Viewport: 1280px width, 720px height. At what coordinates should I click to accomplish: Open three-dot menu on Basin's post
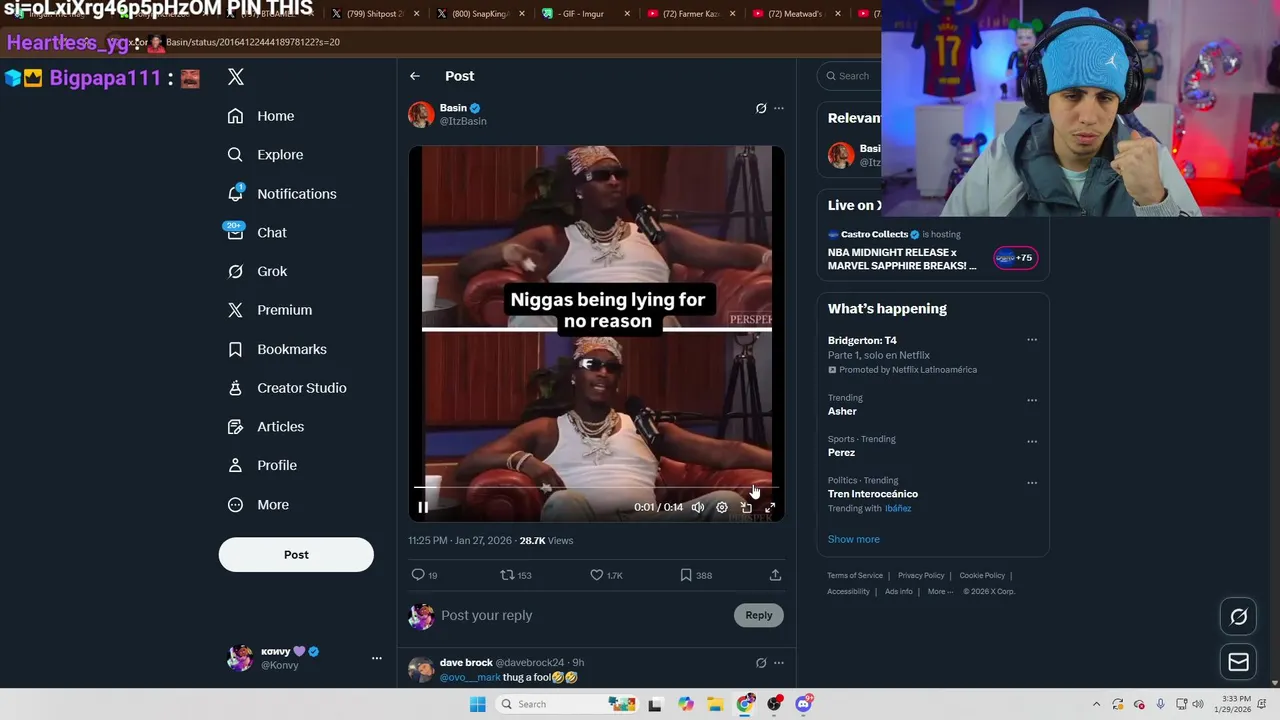[779, 108]
